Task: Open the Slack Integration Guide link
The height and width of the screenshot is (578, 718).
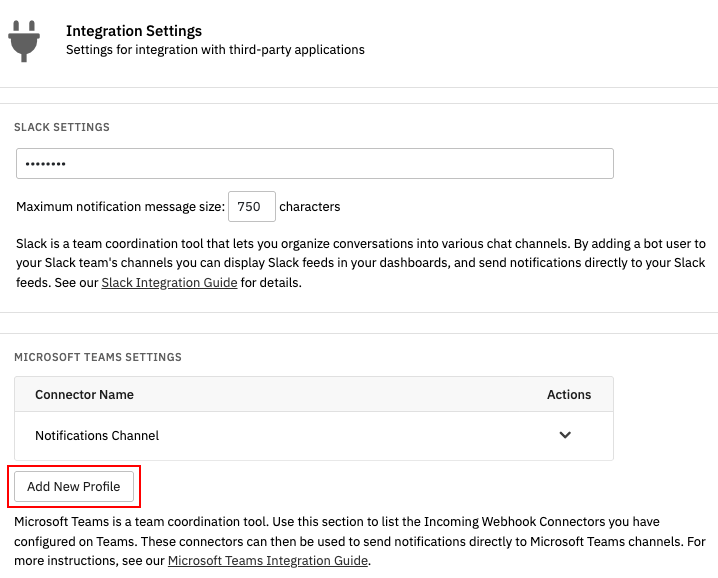Action: (x=169, y=283)
